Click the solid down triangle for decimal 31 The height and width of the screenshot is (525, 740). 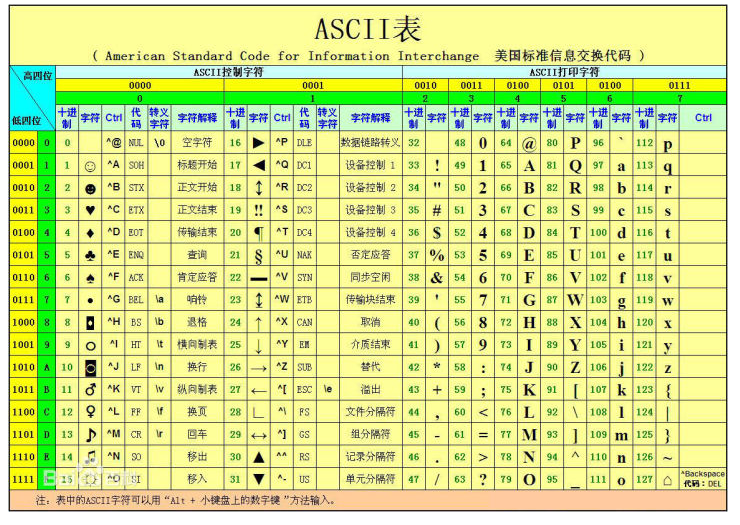click(259, 479)
